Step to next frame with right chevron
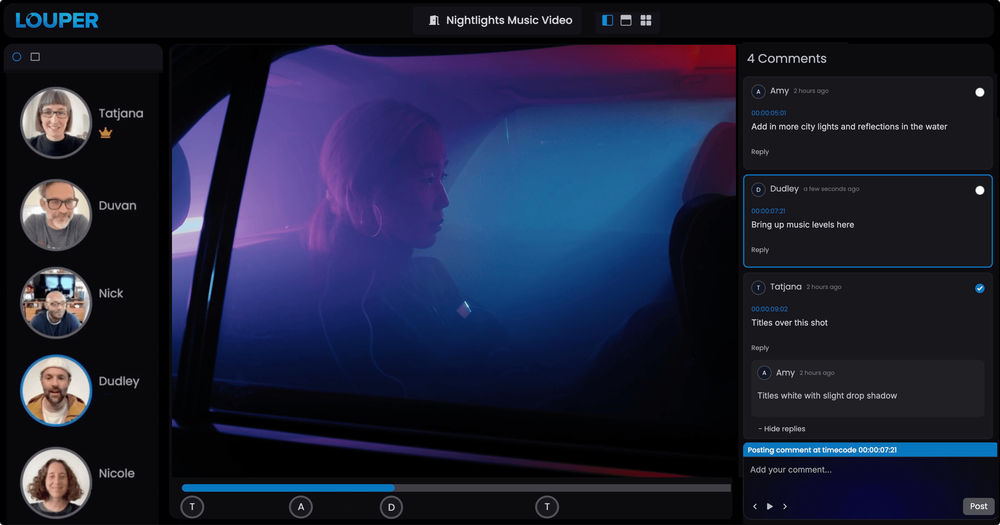 coord(785,507)
